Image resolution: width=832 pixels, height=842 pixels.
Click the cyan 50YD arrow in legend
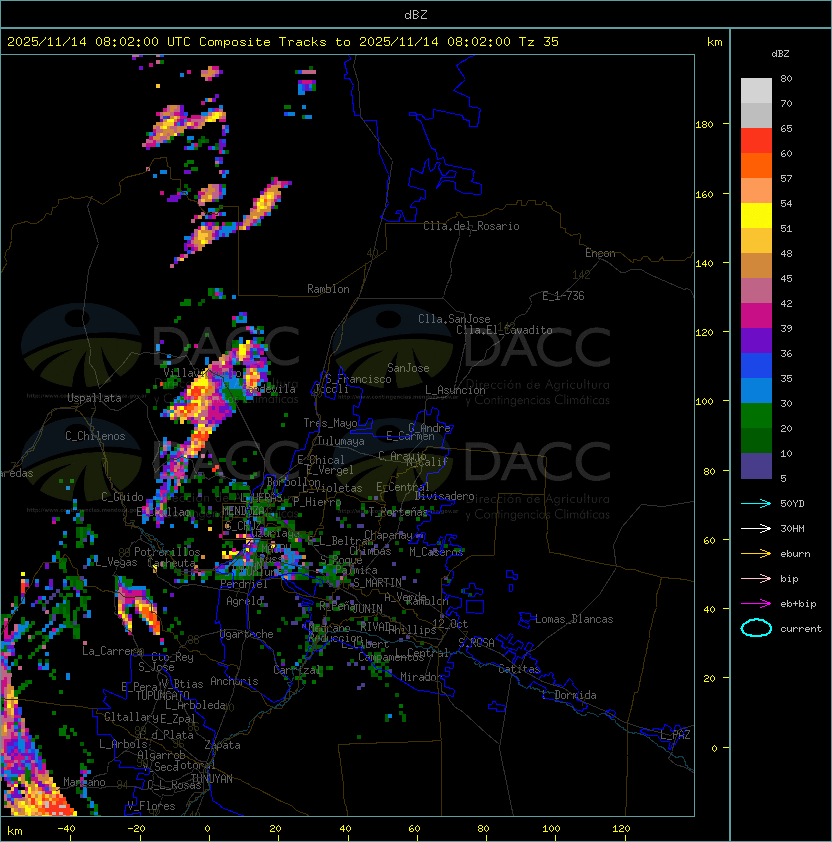tap(756, 503)
